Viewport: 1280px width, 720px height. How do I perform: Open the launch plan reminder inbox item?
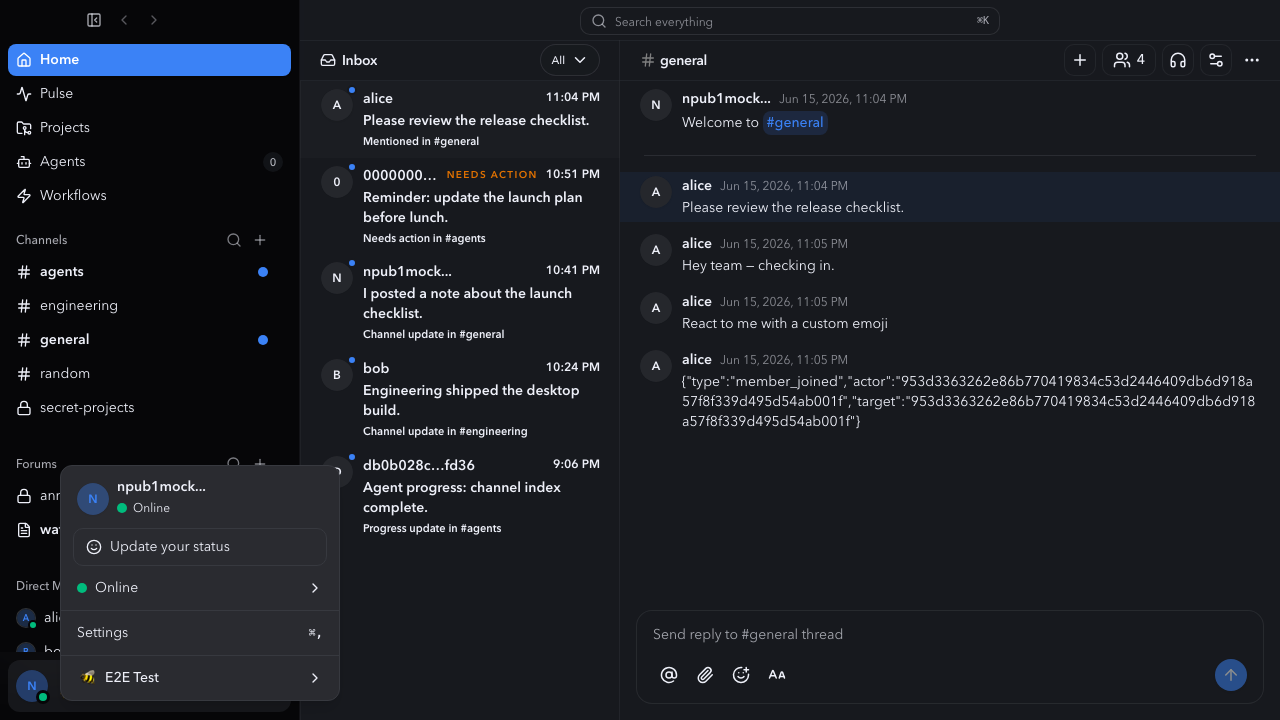(460, 205)
